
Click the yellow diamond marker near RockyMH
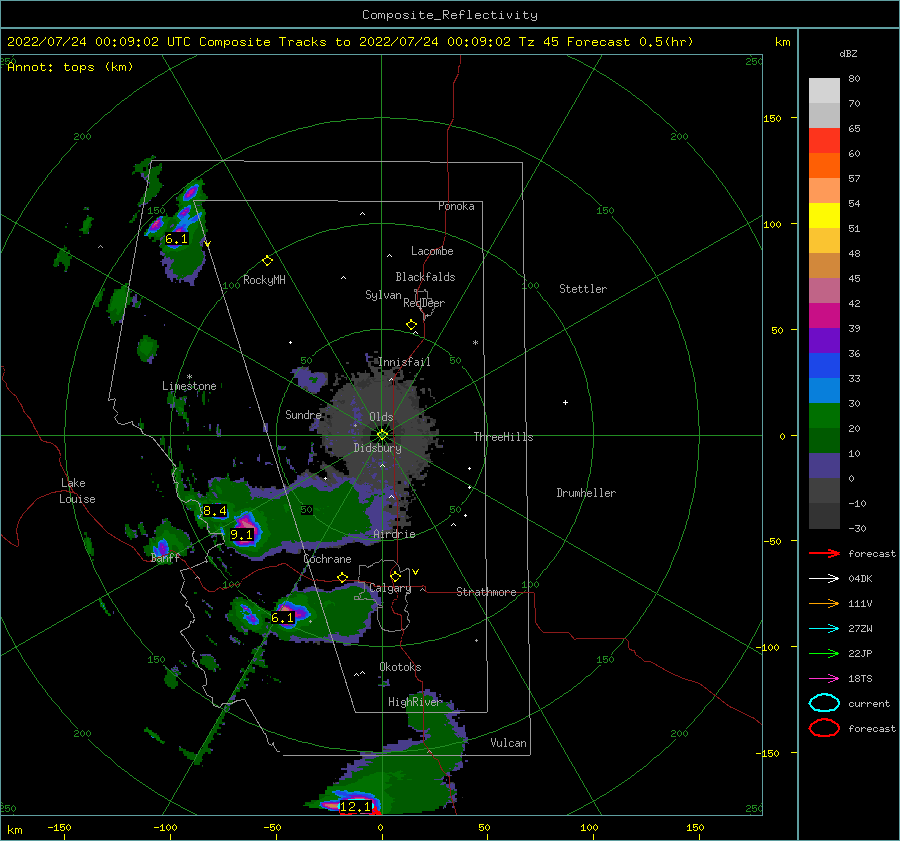267,261
